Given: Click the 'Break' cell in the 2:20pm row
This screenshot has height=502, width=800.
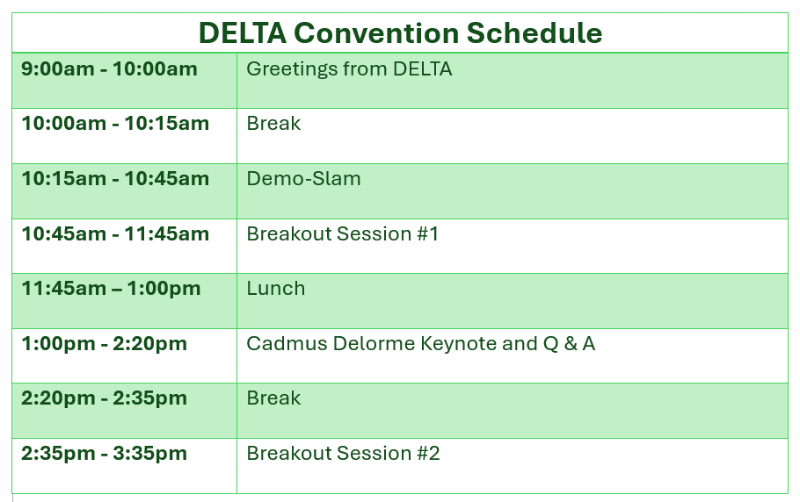Looking at the screenshot, I should coord(273,398).
